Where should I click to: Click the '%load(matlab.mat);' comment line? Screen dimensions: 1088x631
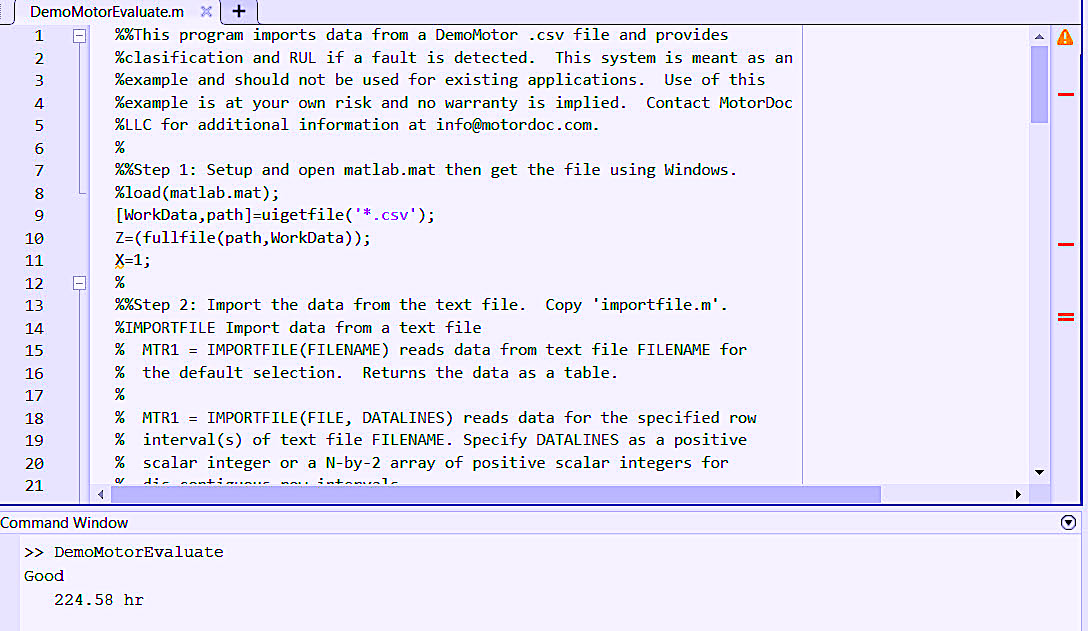[197, 193]
